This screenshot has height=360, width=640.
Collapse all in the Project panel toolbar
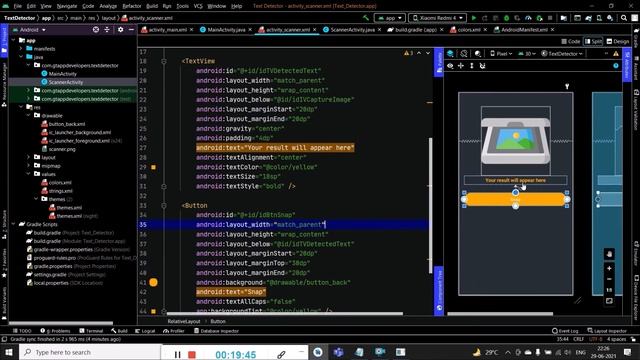pyautogui.click(x=107, y=30)
